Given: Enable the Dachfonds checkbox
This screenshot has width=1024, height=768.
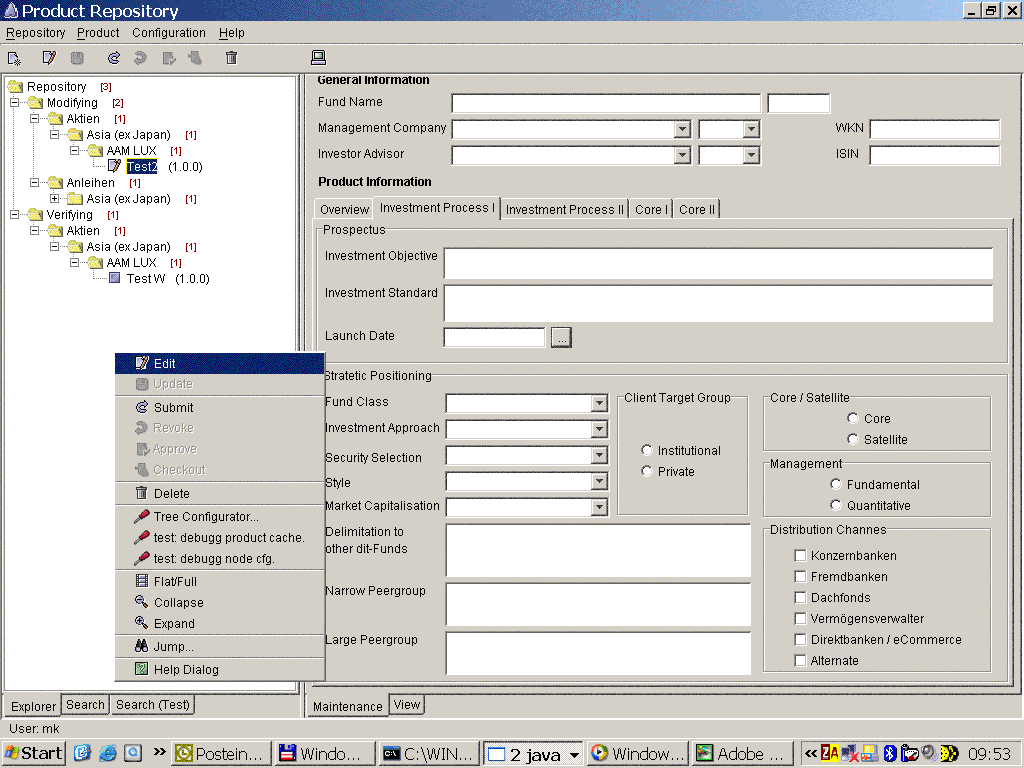Looking at the screenshot, I should click(x=800, y=598).
